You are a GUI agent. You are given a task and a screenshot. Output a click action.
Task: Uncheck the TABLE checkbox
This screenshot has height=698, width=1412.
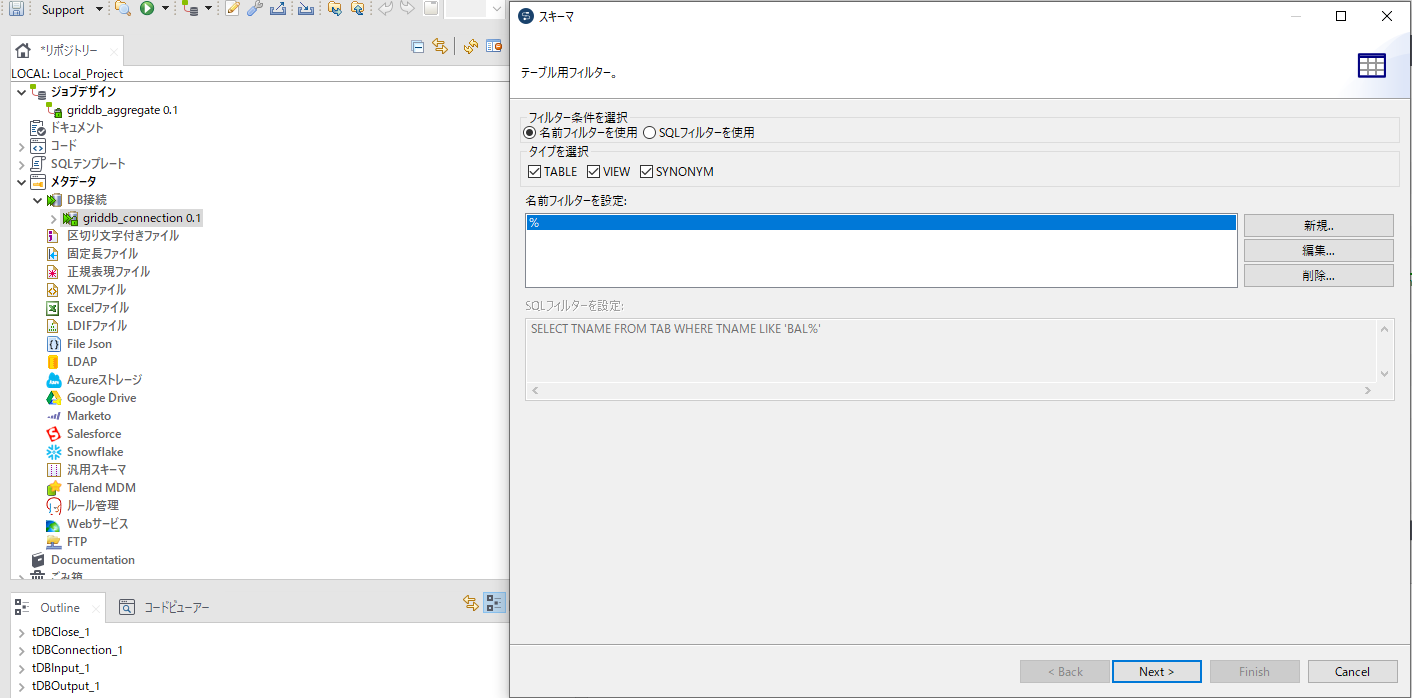(x=535, y=172)
